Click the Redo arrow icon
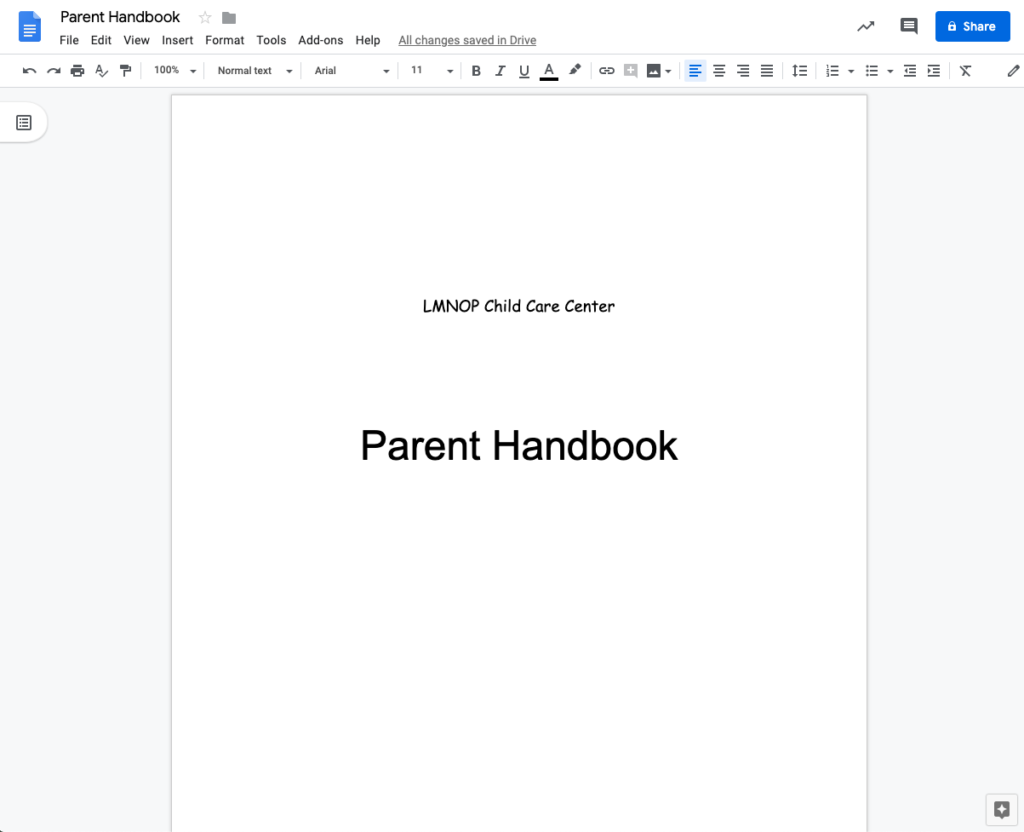The image size is (1024, 832). (x=54, y=71)
